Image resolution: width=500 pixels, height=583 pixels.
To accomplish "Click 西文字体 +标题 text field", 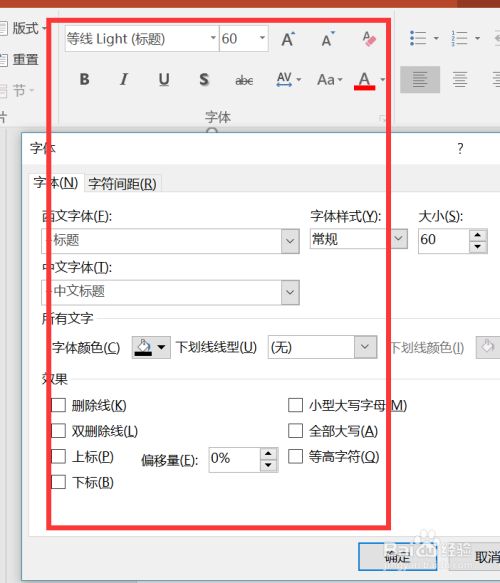I will [x=161, y=241].
